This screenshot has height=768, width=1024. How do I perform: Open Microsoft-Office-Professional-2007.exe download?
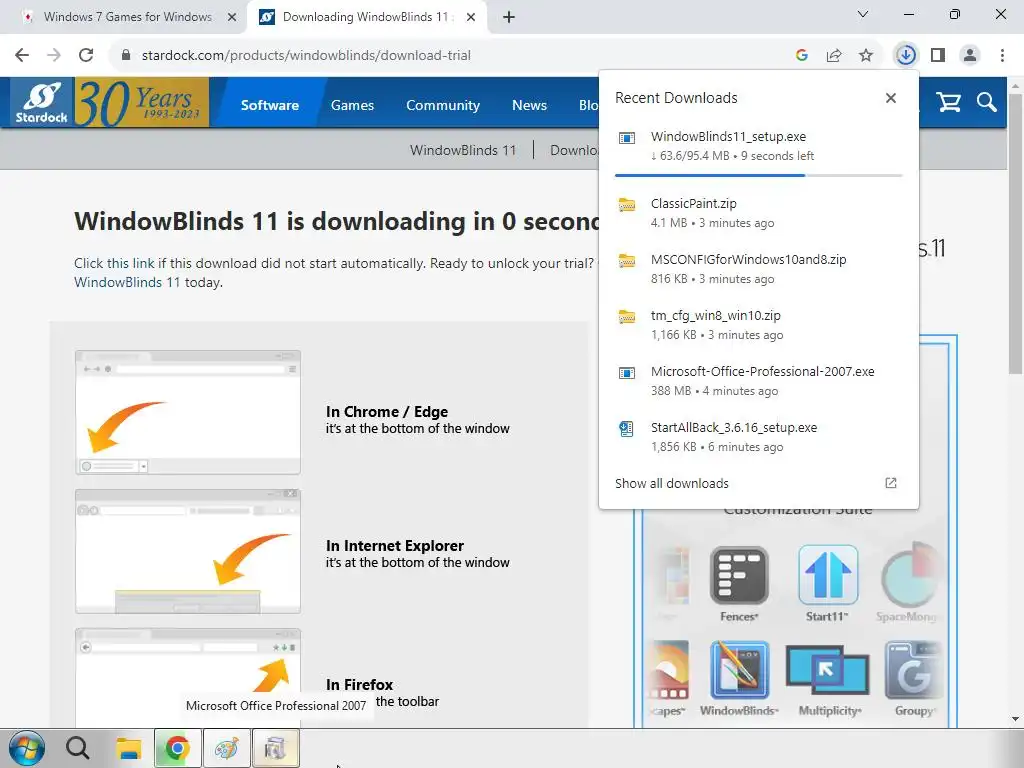point(758,381)
